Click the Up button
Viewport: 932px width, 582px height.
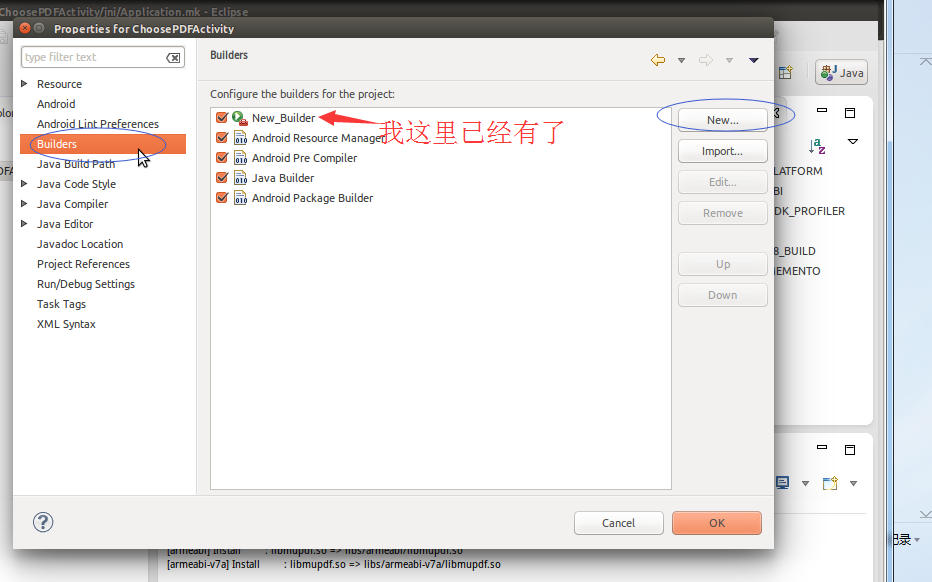723,264
